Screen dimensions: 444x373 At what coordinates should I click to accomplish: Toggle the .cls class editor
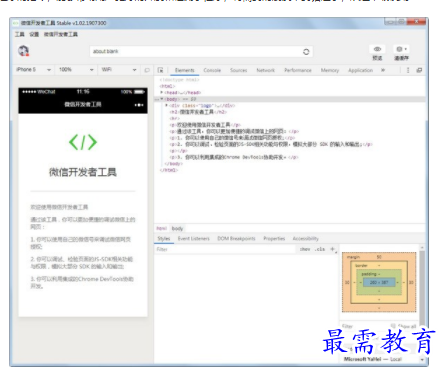click(x=320, y=249)
